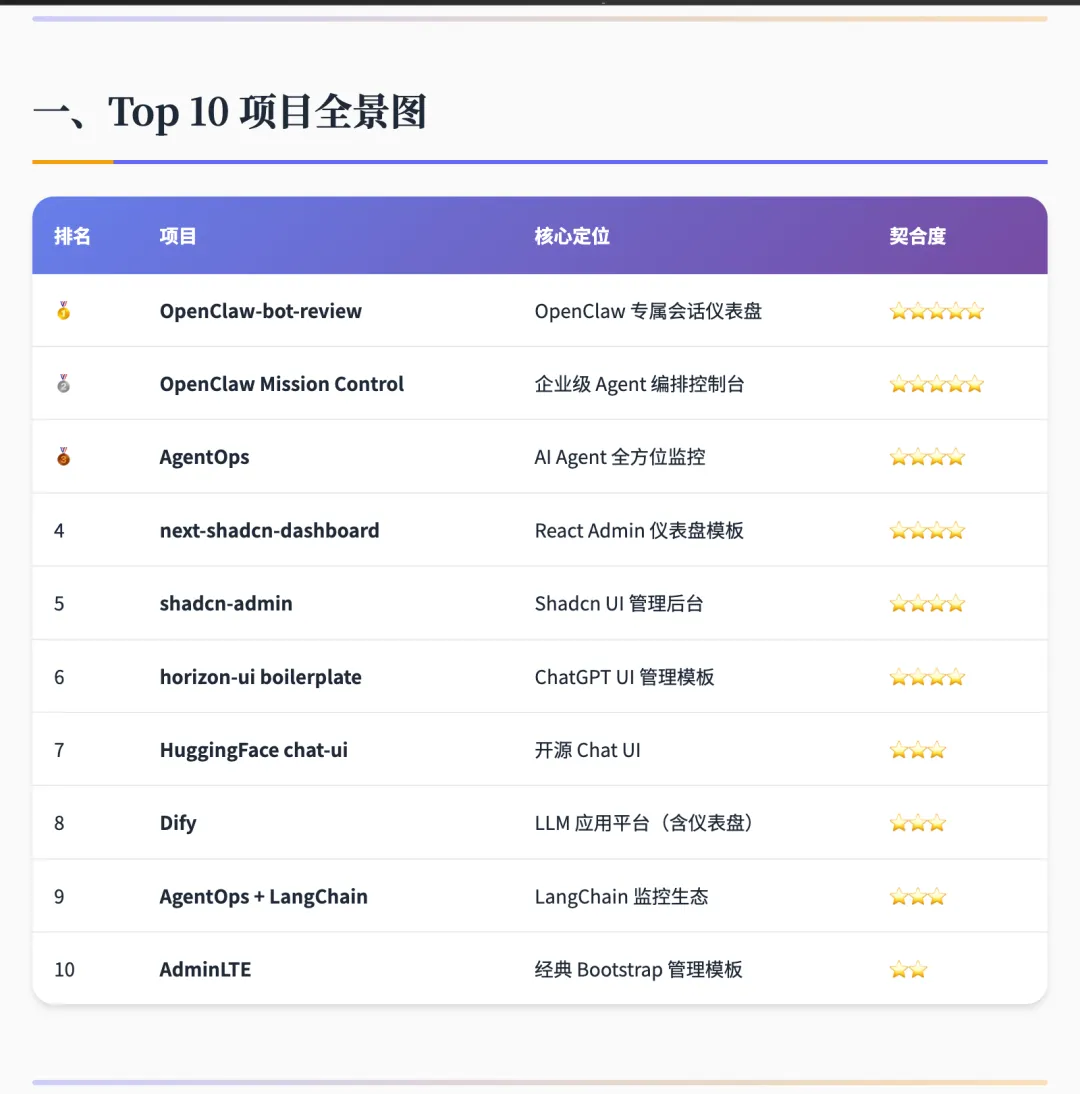
Task: Click the stars for OpenClaw Mission Control
Action: (936, 384)
